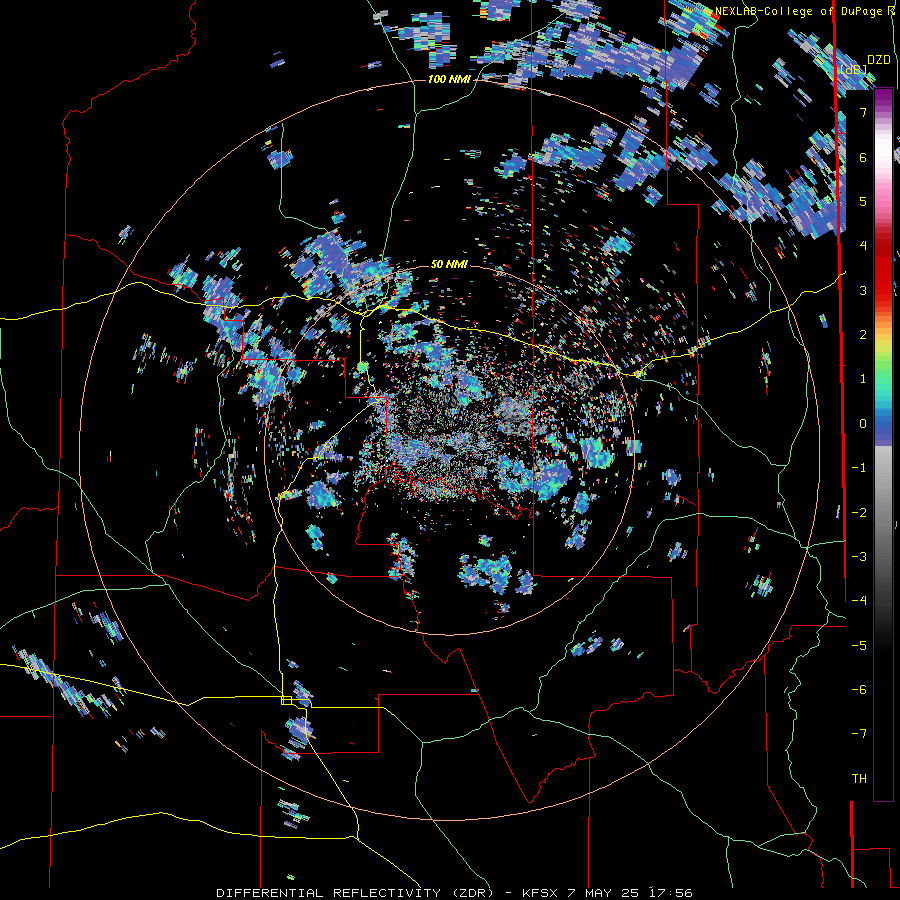Select the "-5" value on the dB scale

(859, 646)
